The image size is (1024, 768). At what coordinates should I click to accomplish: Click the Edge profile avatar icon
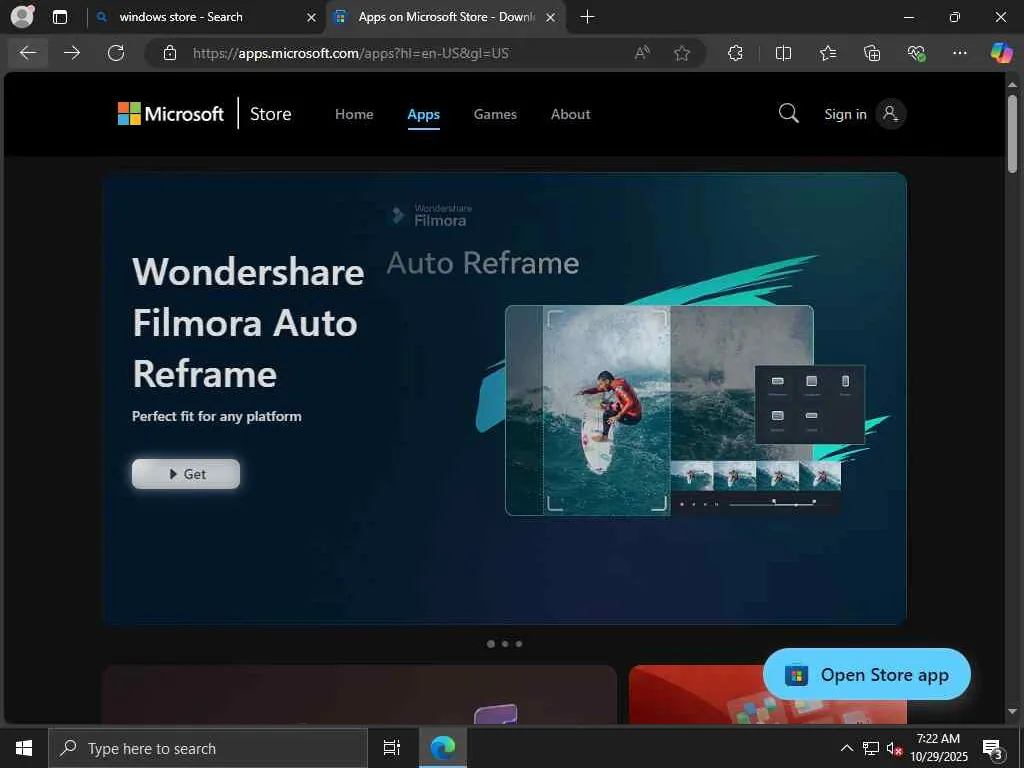tap(22, 16)
